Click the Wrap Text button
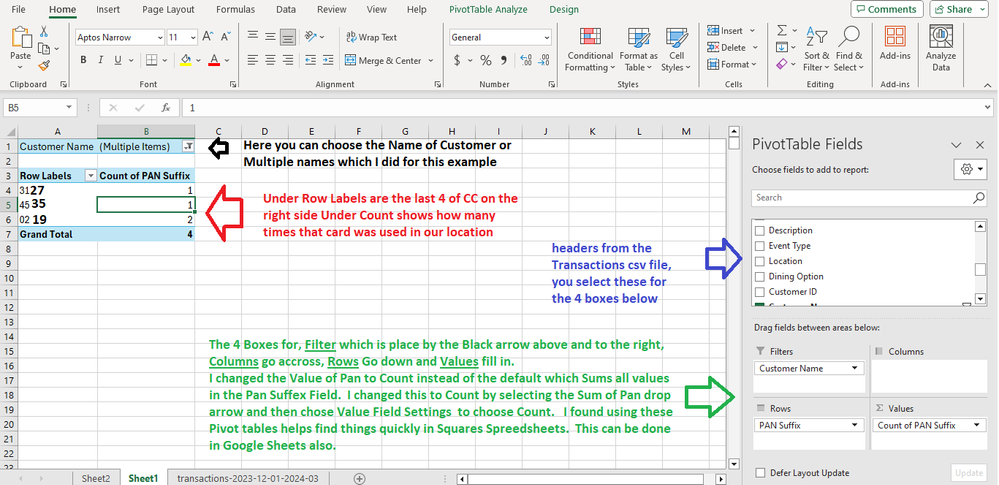This screenshot has width=999, height=485. pos(371,37)
